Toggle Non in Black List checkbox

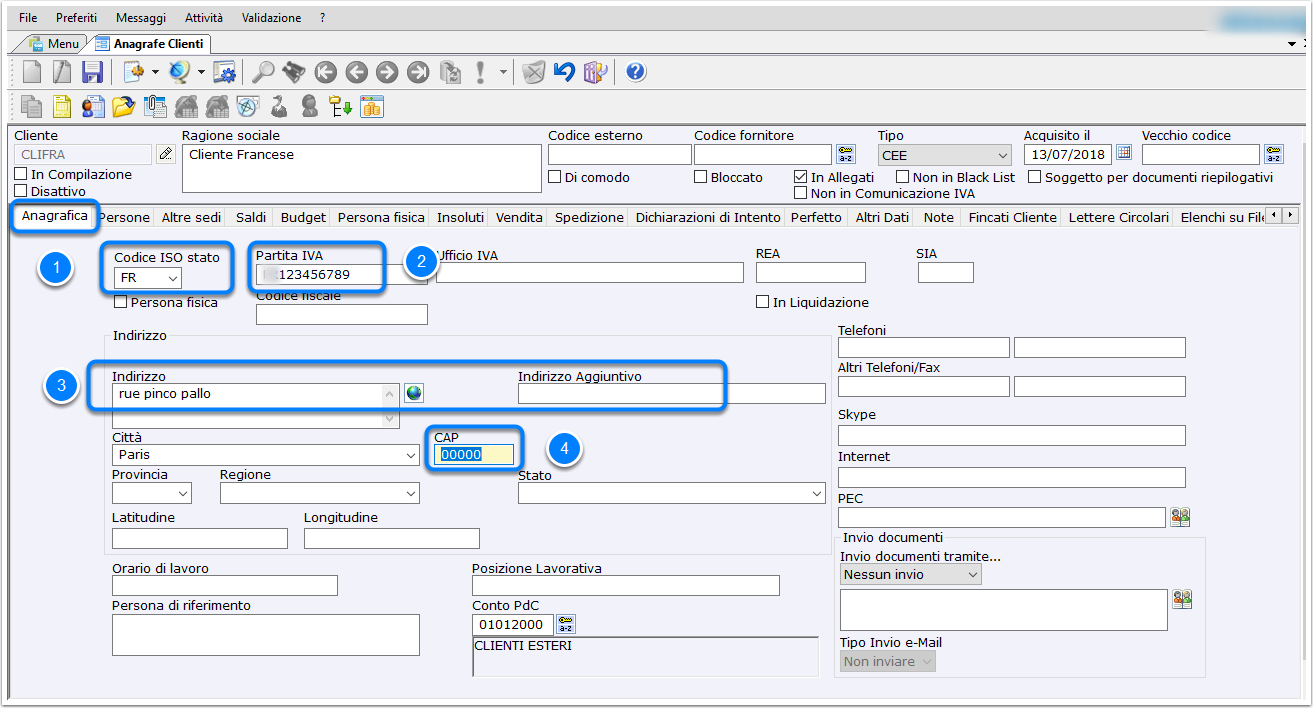pos(903,177)
